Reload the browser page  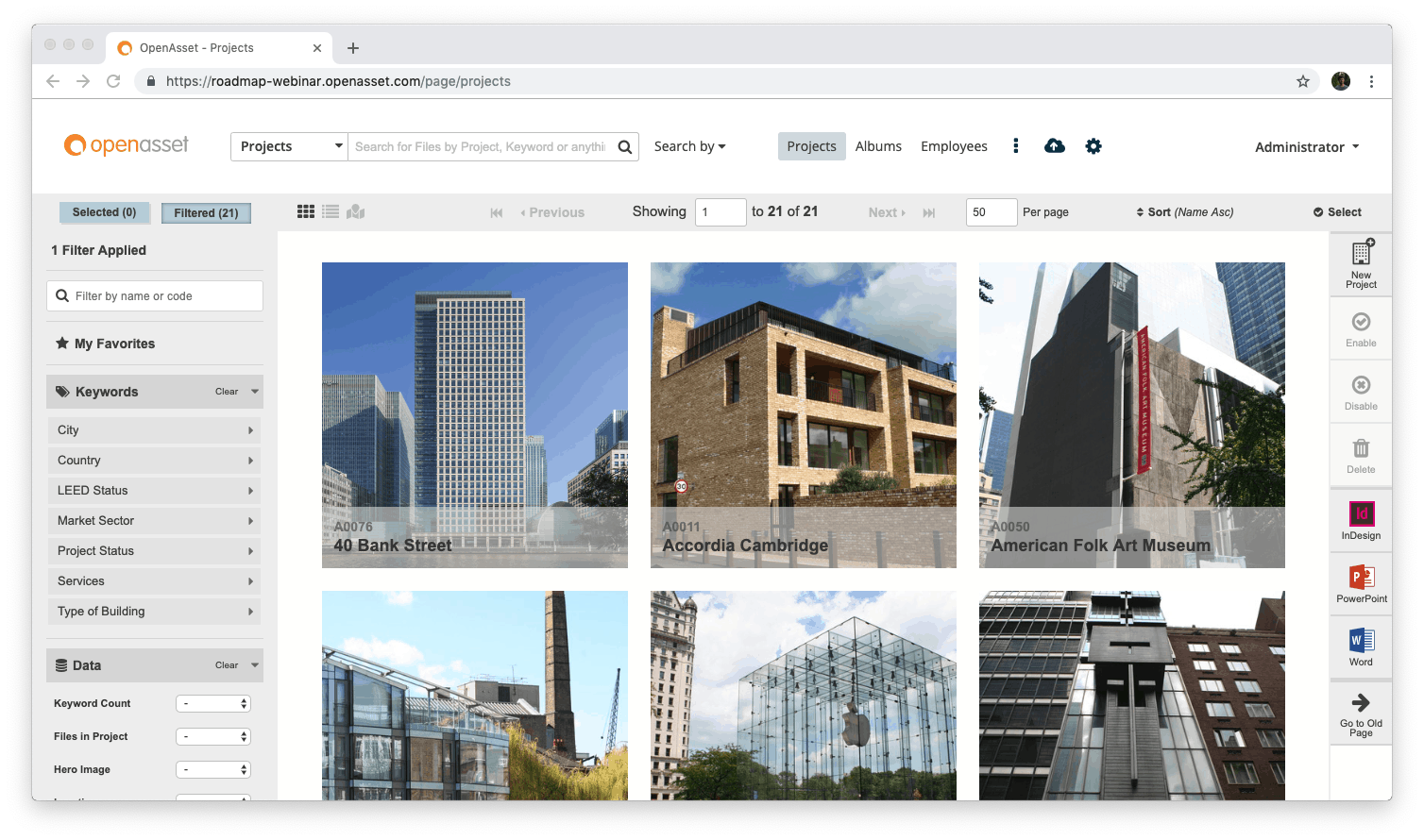pyautogui.click(x=113, y=81)
